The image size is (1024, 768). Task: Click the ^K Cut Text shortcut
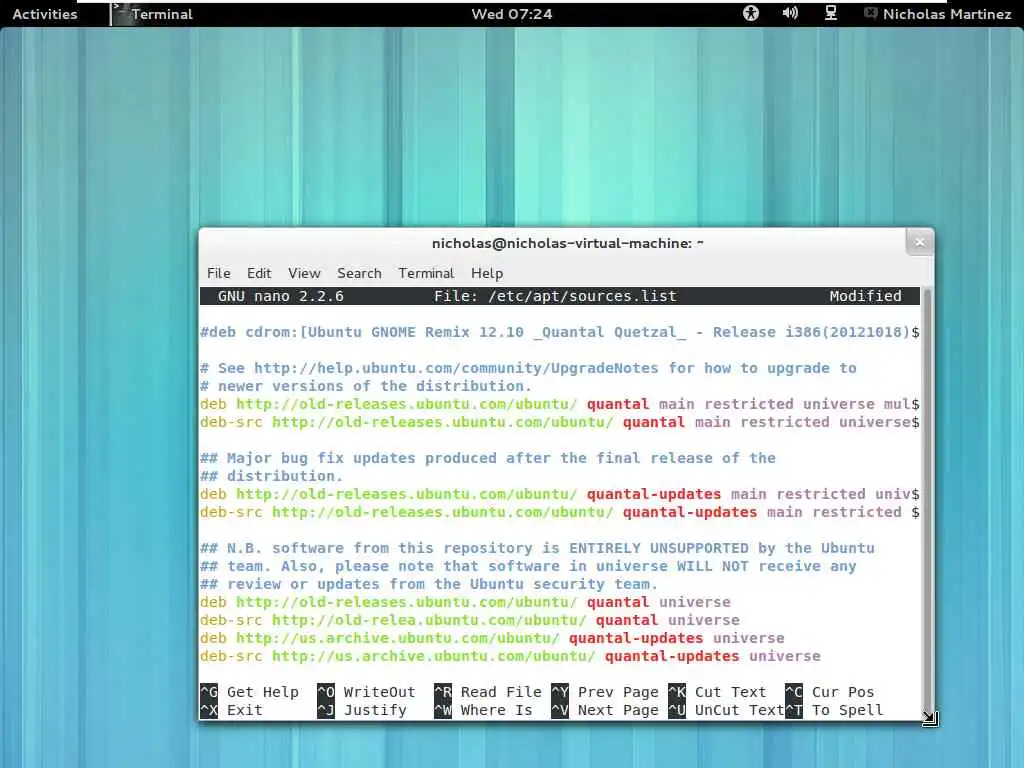717,692
